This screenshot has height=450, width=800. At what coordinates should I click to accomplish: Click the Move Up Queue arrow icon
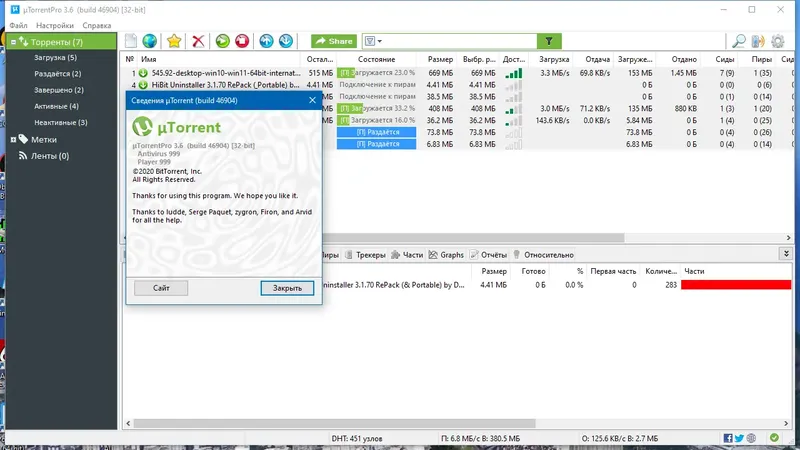tap(266, 41)
